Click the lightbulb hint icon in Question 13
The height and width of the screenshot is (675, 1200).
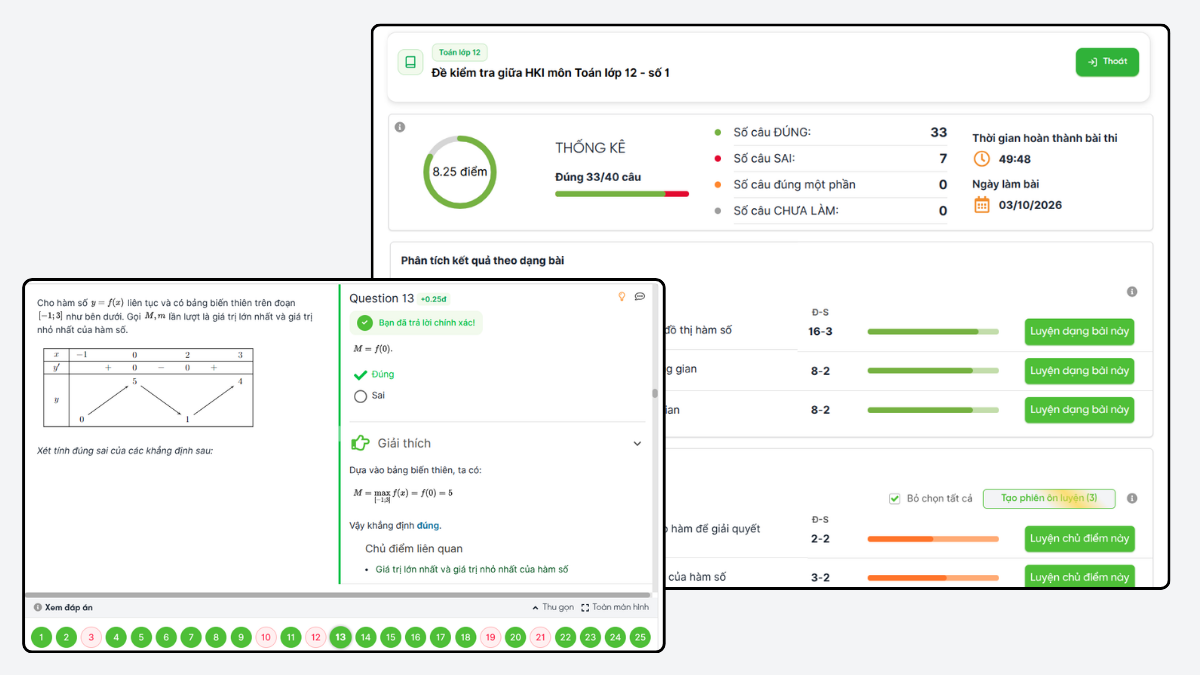click(x=621, y=297)
